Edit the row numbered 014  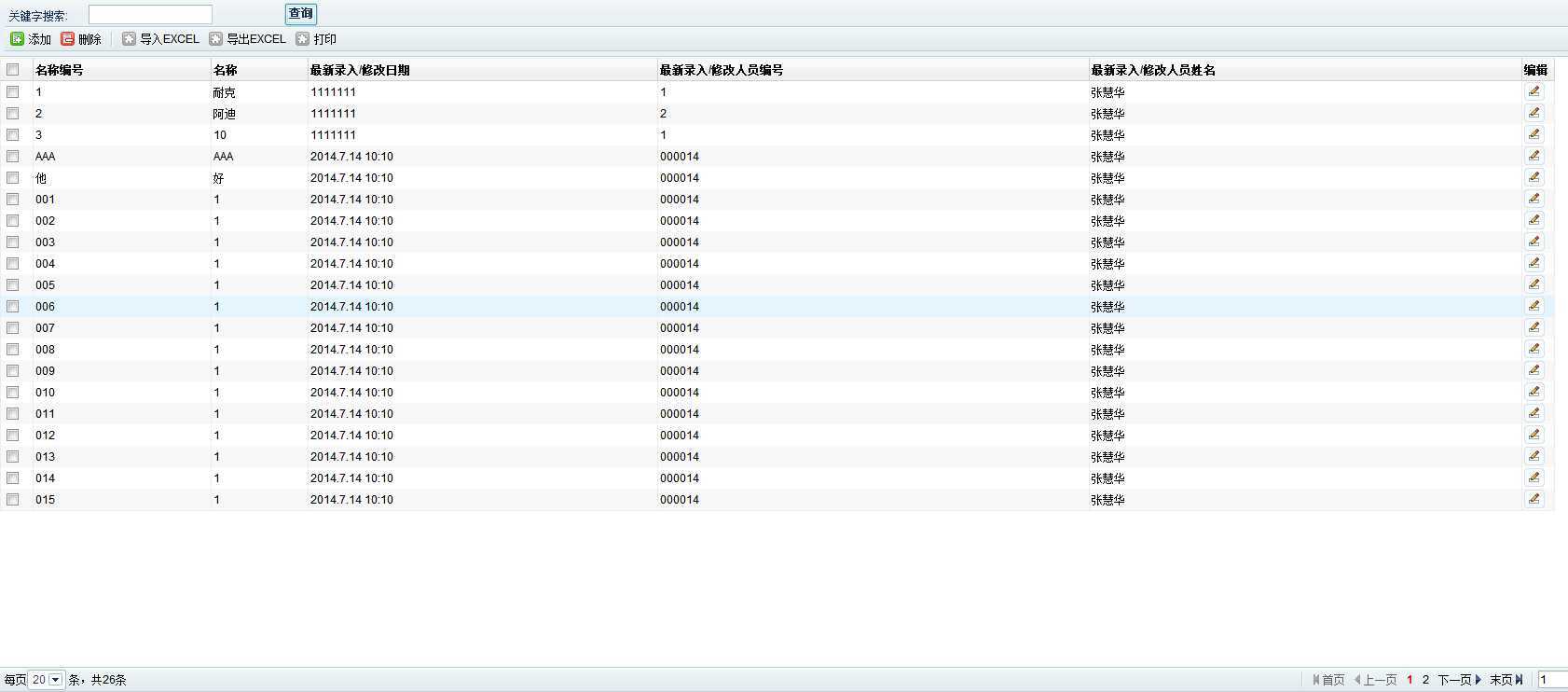pos(1534,477)
